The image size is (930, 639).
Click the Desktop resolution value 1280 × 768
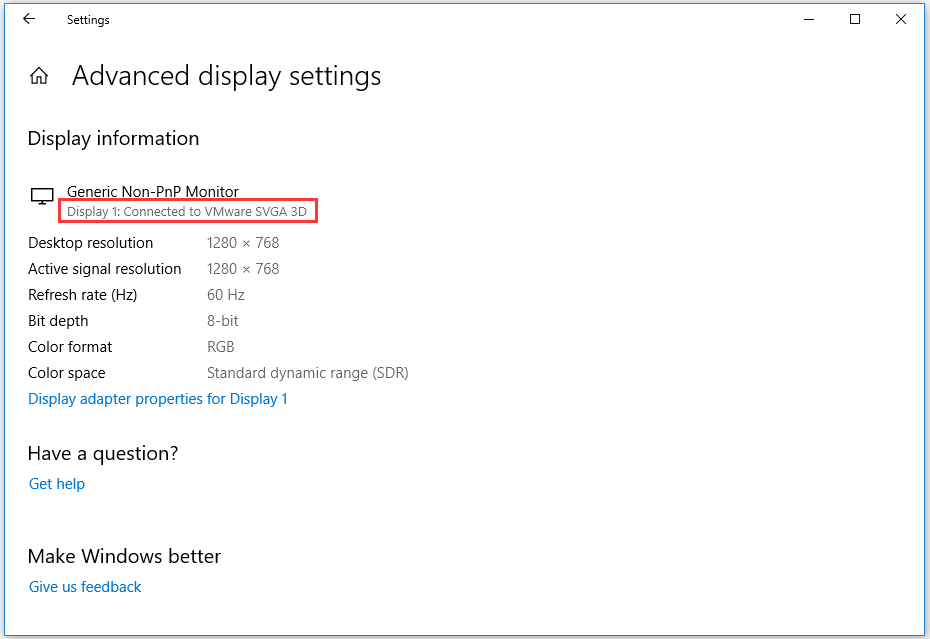pos(243,243)
